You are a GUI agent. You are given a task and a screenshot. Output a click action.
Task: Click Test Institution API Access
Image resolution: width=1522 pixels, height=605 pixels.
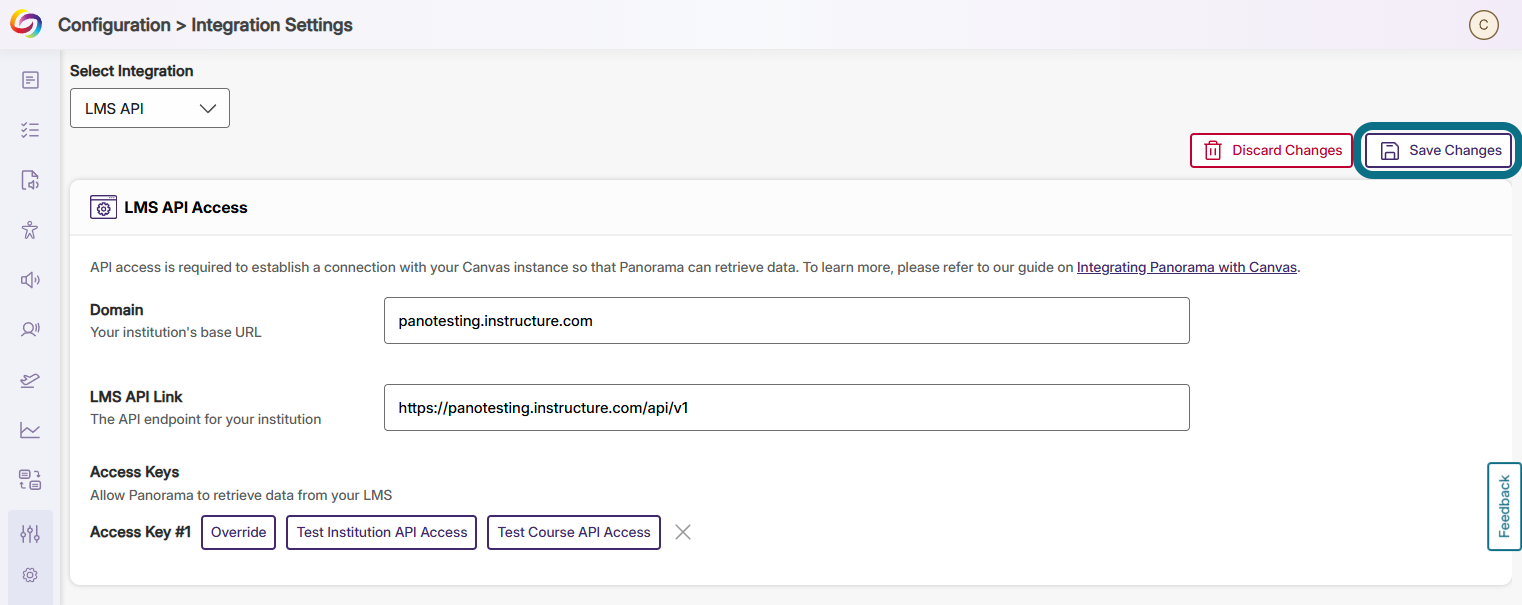coord(382,532)
